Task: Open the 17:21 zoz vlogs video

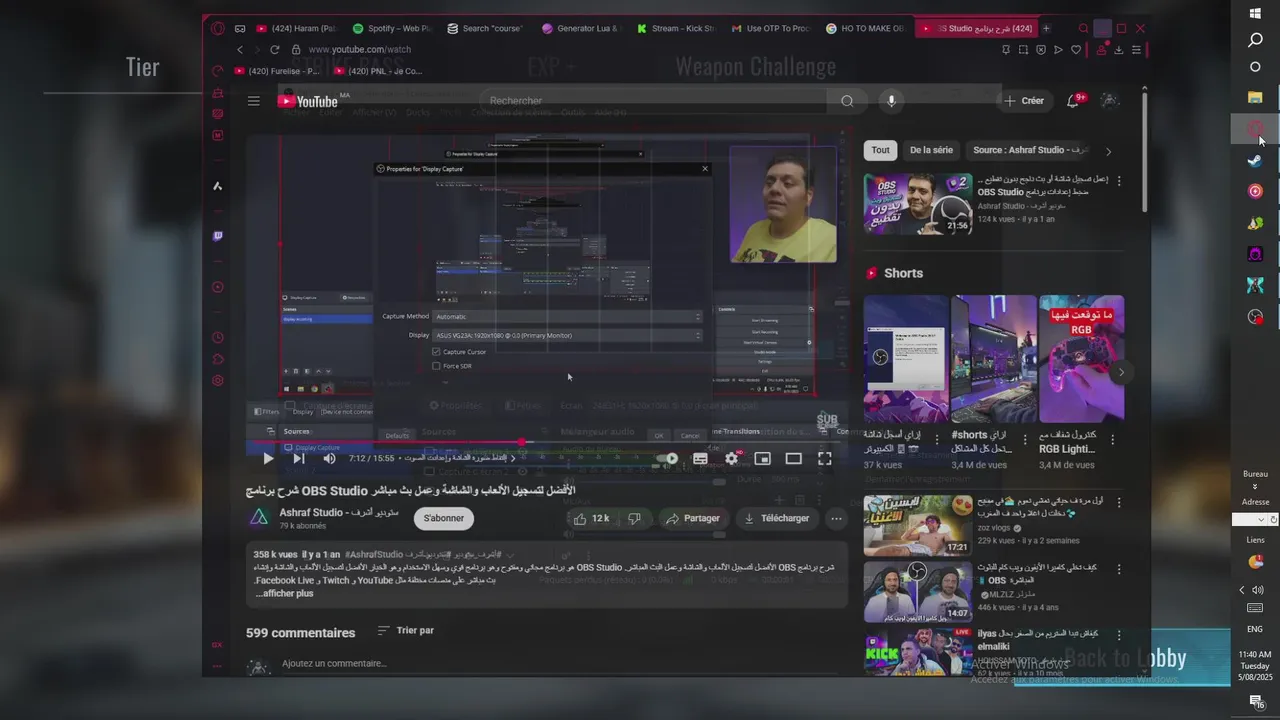Action: [918, 525]
